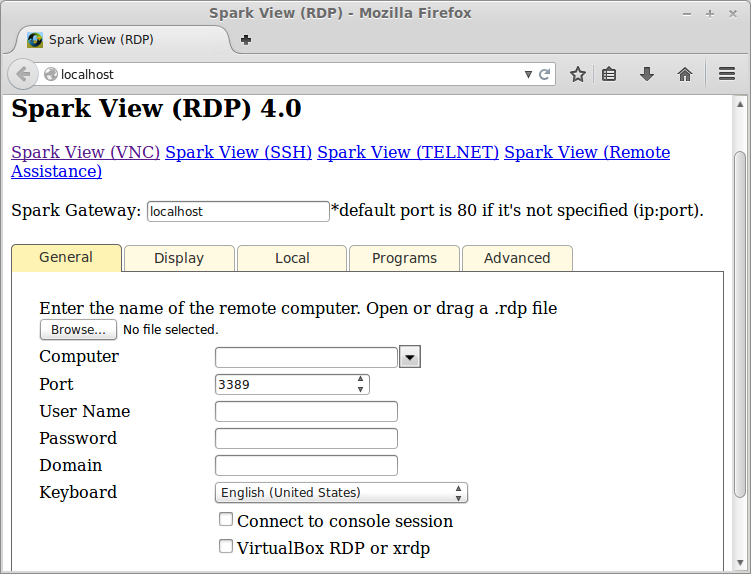Open the URL history dropdown arrow

(x=528, y=74)
